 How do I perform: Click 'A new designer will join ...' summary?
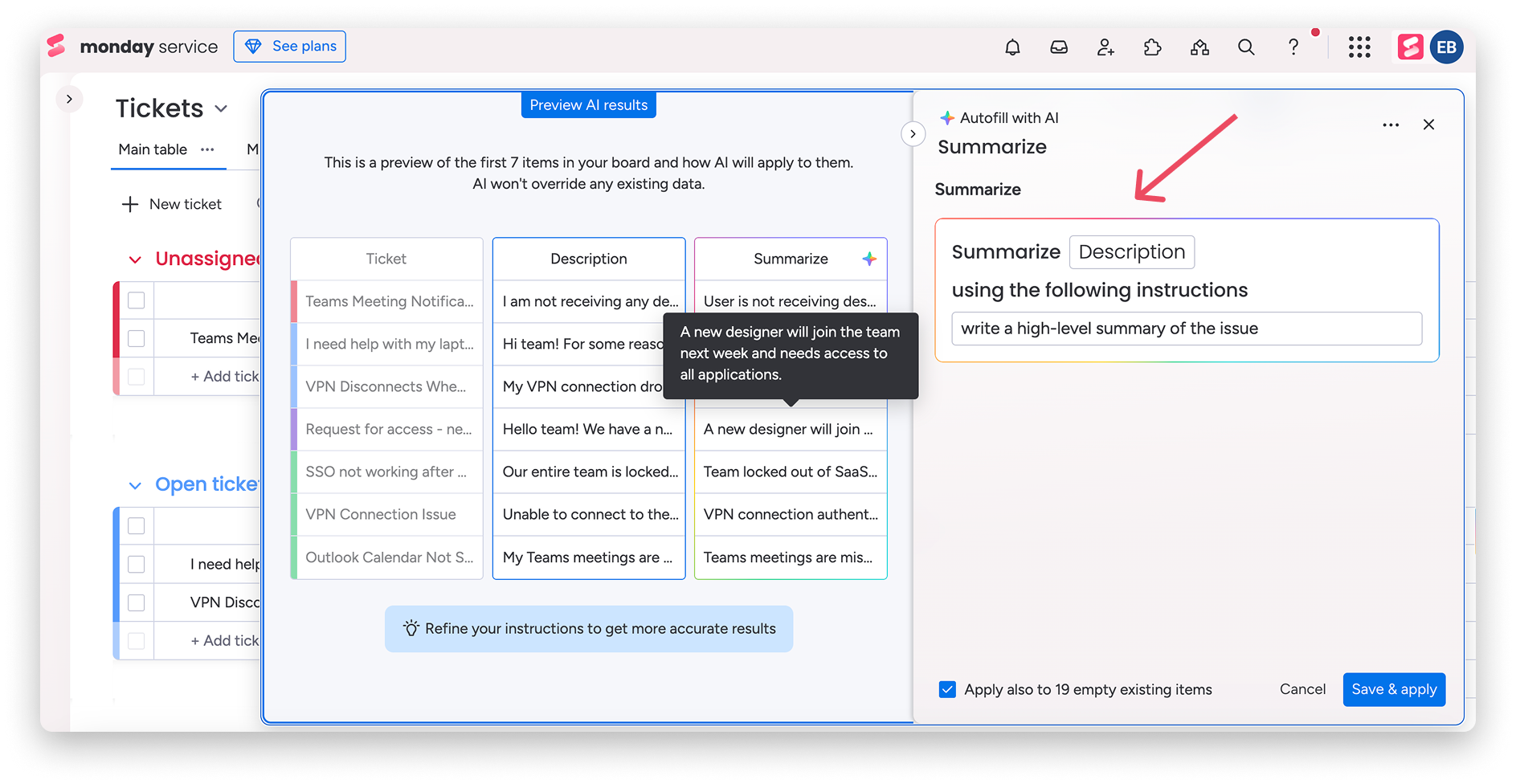coord(791,429)
